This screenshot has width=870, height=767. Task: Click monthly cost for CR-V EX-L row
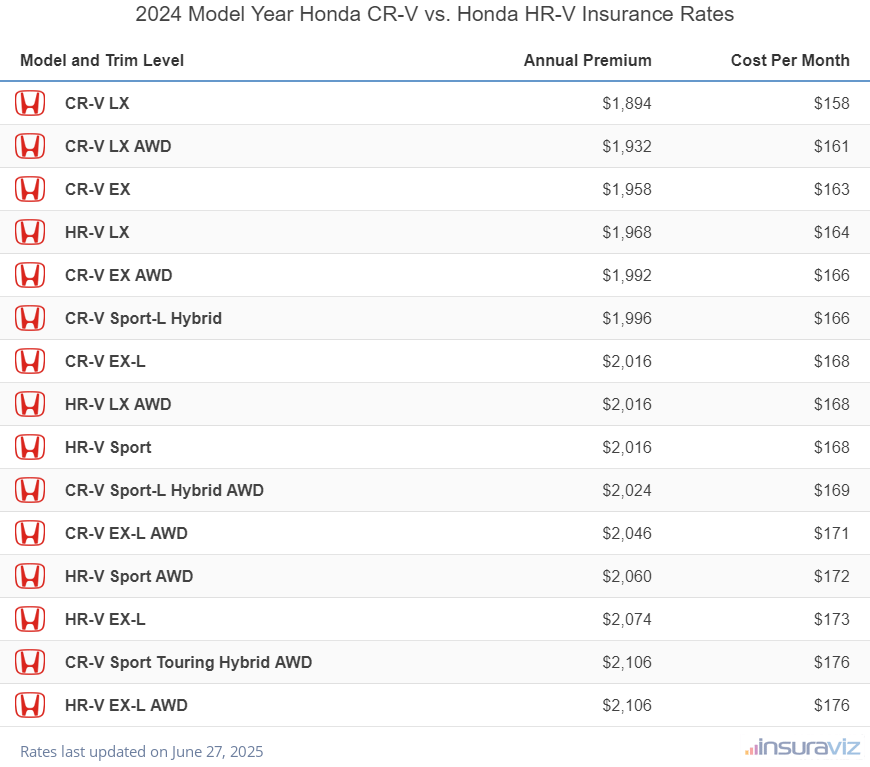pos(832,362)
